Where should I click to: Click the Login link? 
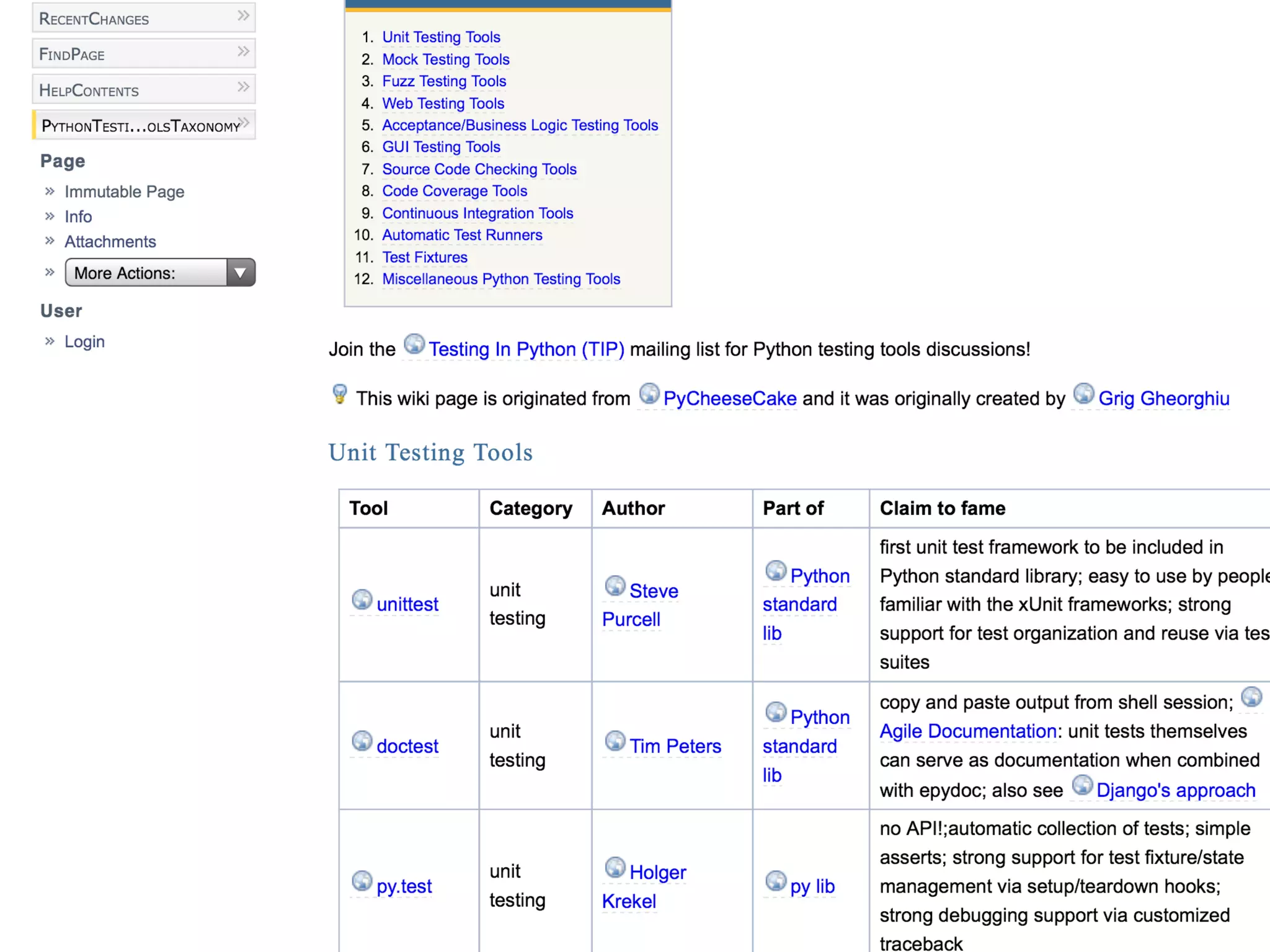84,342
